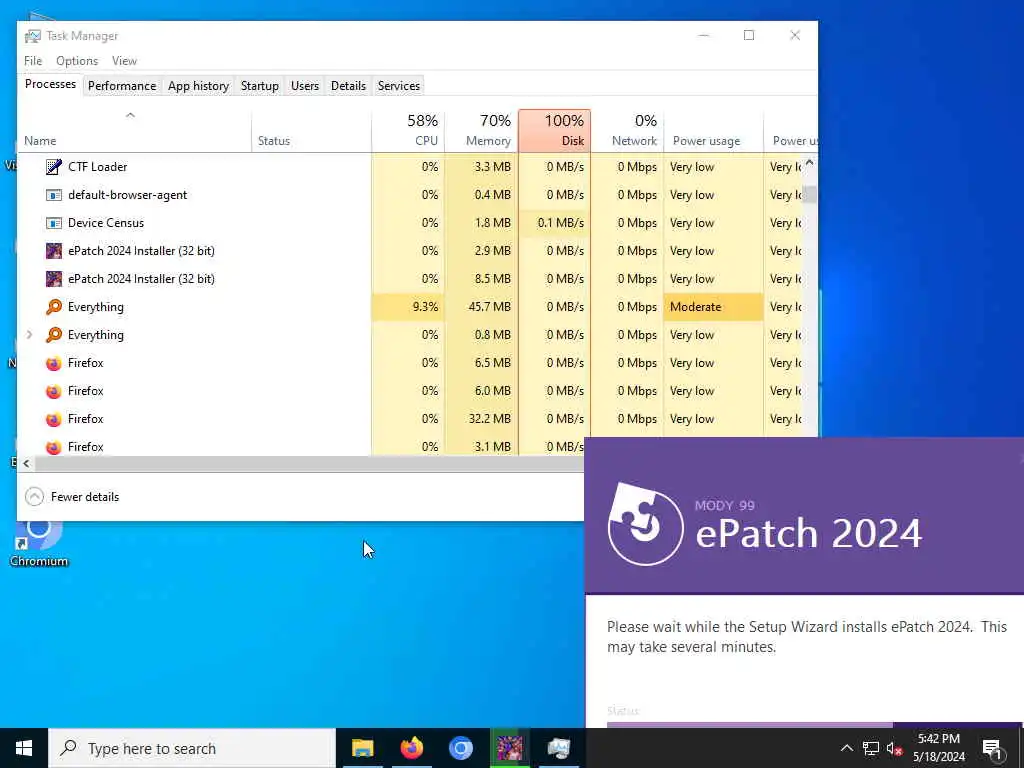Click the 0.1 MB/s disk cell

pos(554,223)
